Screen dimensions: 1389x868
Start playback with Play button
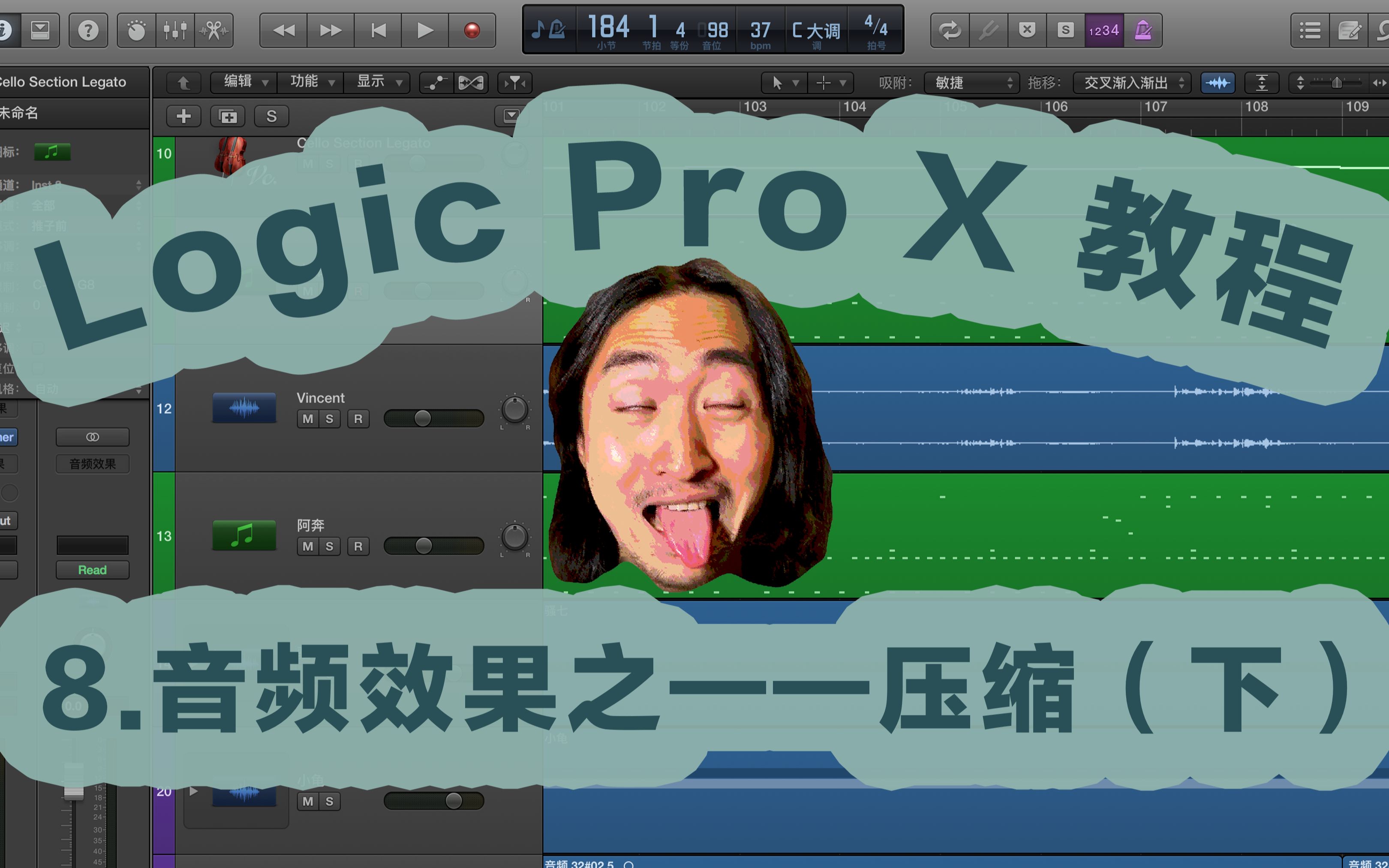[425, 30]
